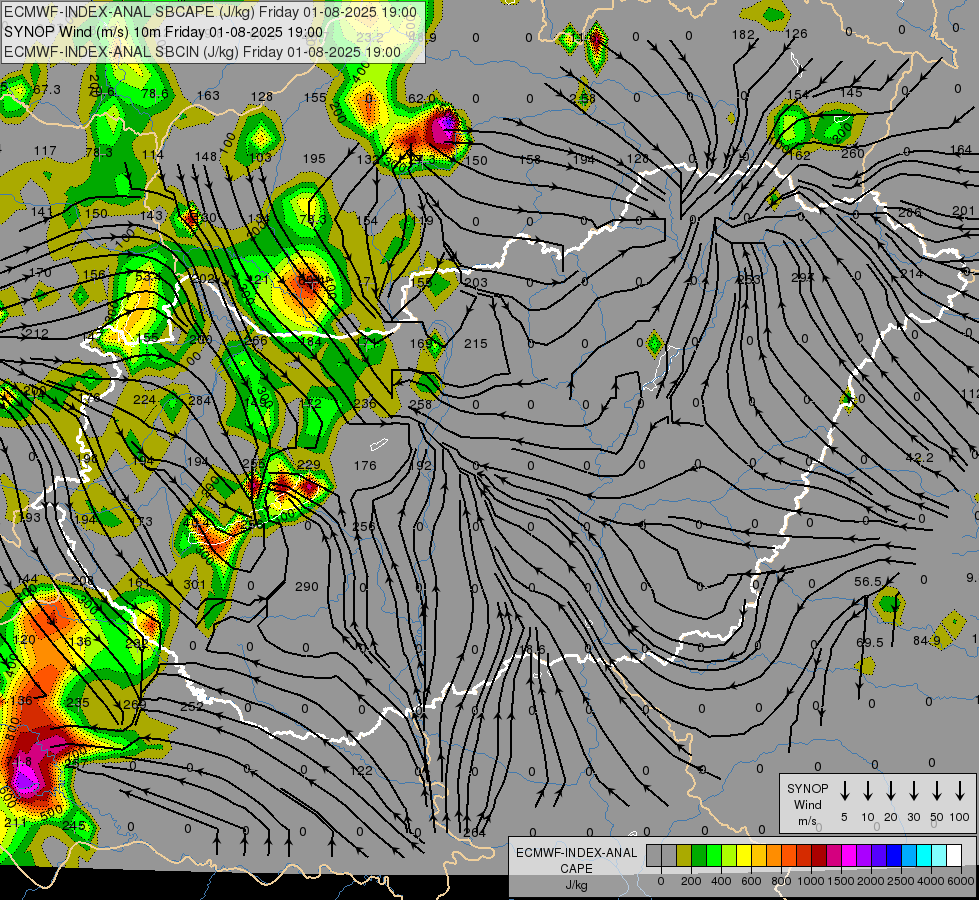979x900 pixels.
Task: Click map value 69.5
Action: 870,643
